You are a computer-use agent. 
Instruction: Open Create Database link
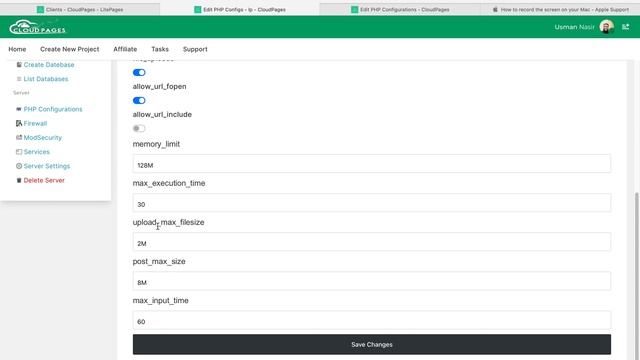(x=49, y=64)
